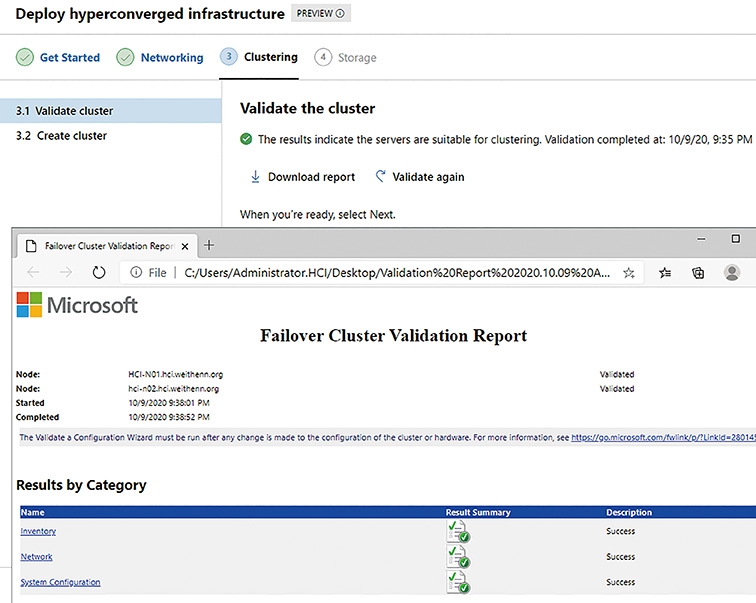The width and height of the screenshot is (756, 603).
Task: Reload the validation report page
Action: [x=99, y=273]
